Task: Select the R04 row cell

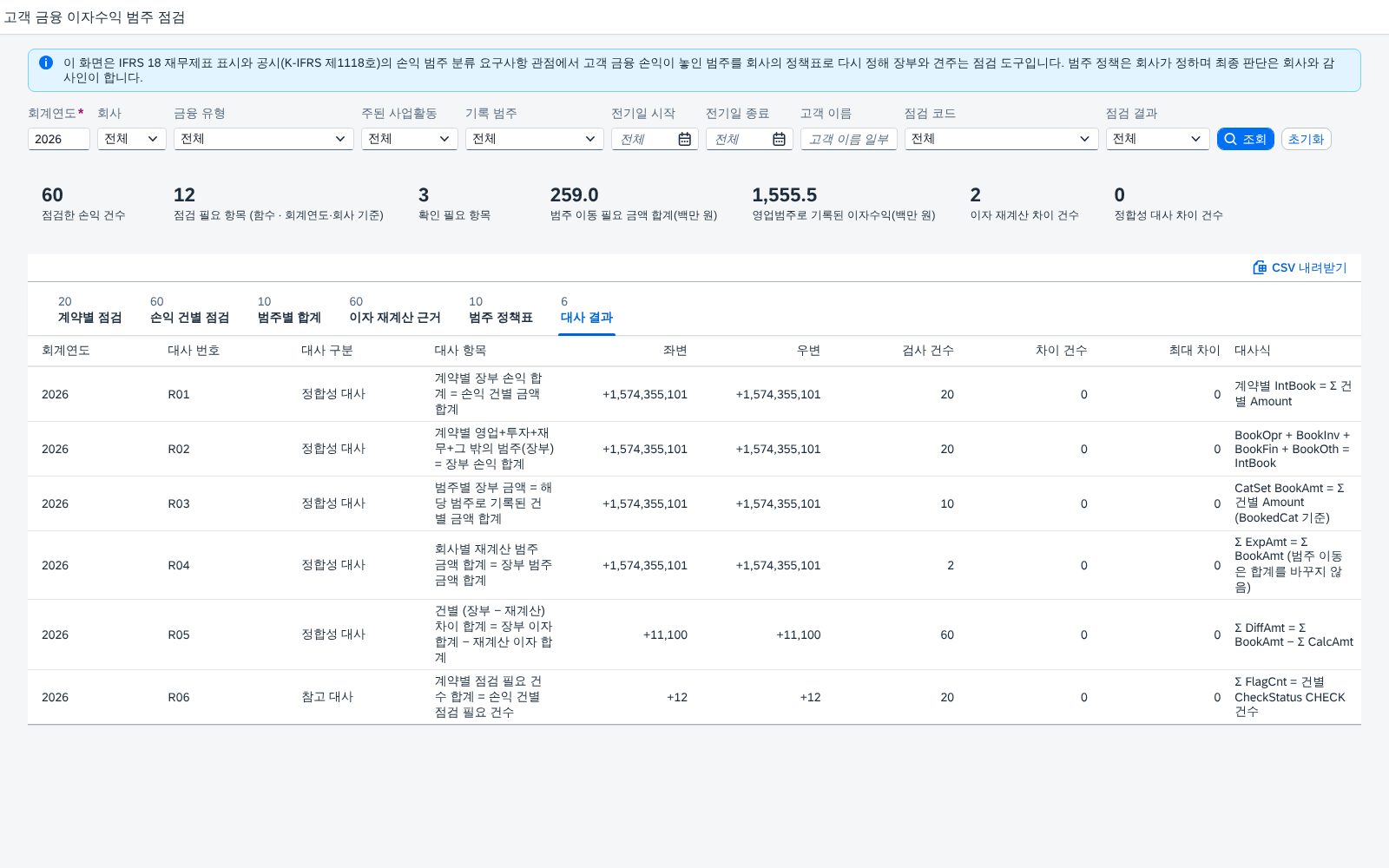Action: [179, 565]
